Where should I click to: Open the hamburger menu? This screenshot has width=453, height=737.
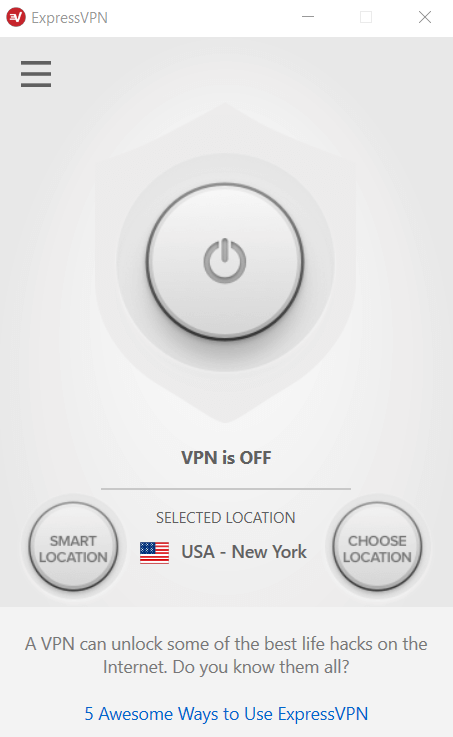(x=36, y=74)
